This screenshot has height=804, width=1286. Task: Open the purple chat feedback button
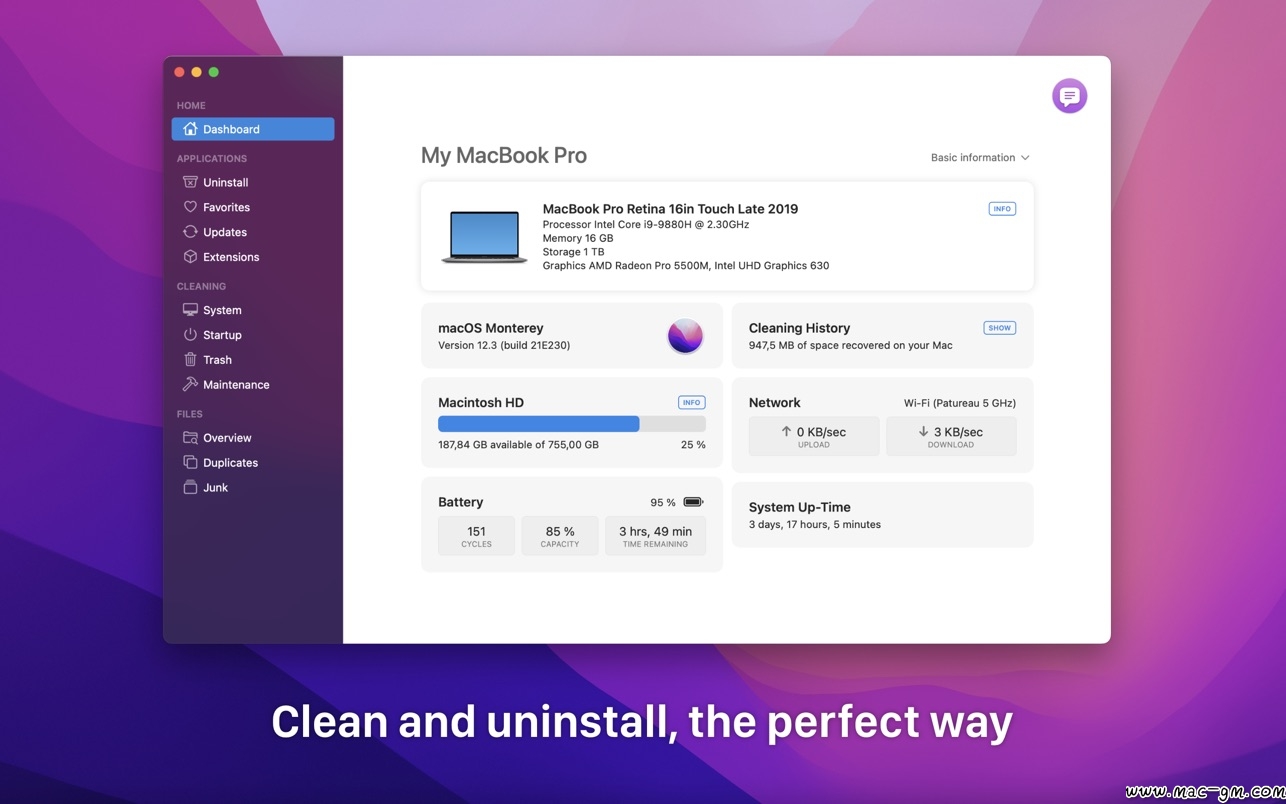(1069, 96)
